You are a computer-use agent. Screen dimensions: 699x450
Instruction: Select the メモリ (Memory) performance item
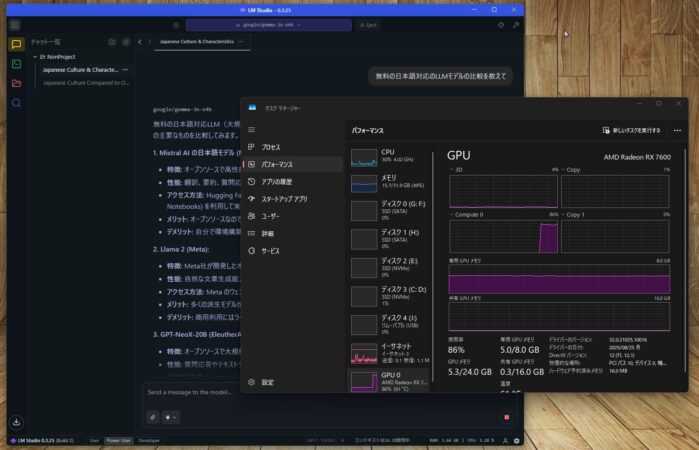[388, 182]
